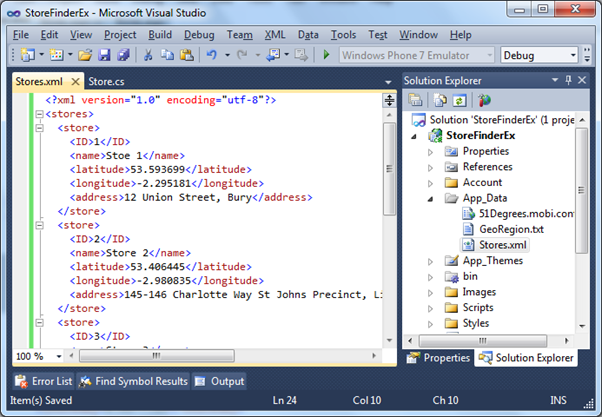Save the file with the floppy icon
The width and height of the screenshot is (604, 418).
104,55
